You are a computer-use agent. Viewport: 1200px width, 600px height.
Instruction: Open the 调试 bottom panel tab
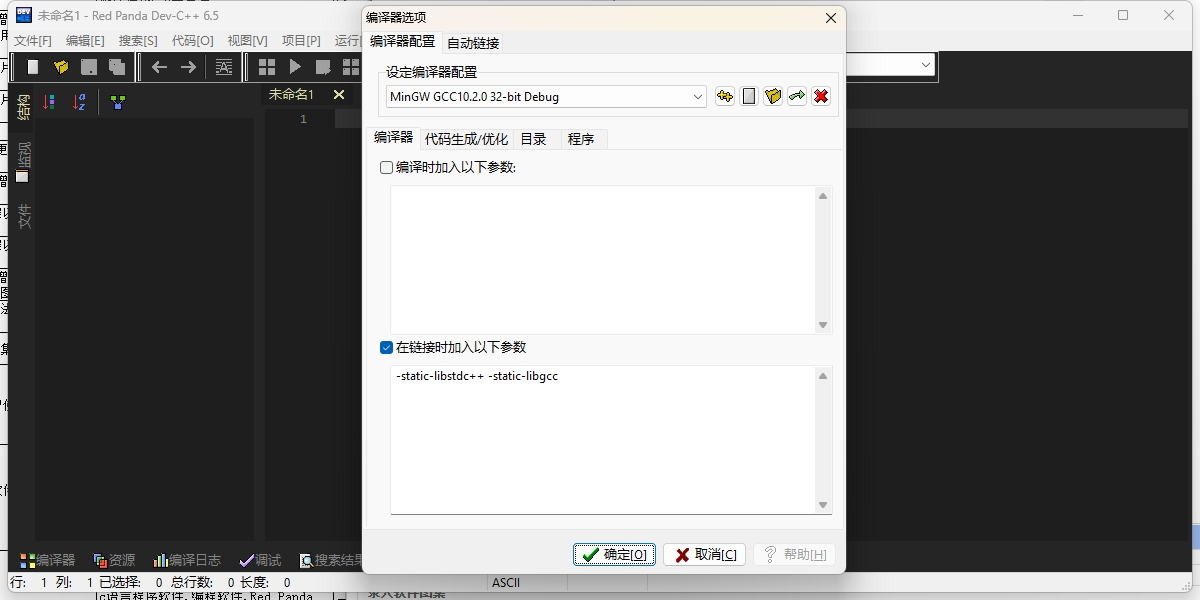coord(260,560)
